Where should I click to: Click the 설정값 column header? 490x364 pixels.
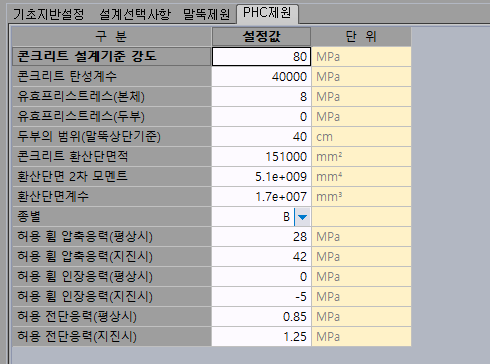coord(261,36)
